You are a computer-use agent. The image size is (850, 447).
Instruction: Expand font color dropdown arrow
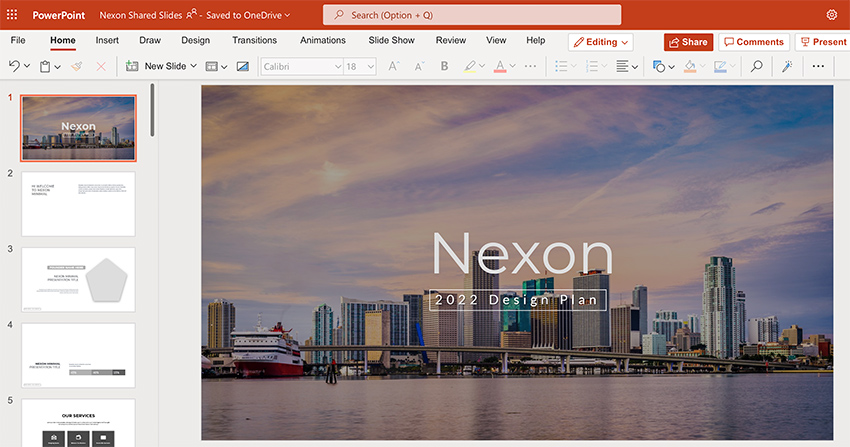(512, 66)
